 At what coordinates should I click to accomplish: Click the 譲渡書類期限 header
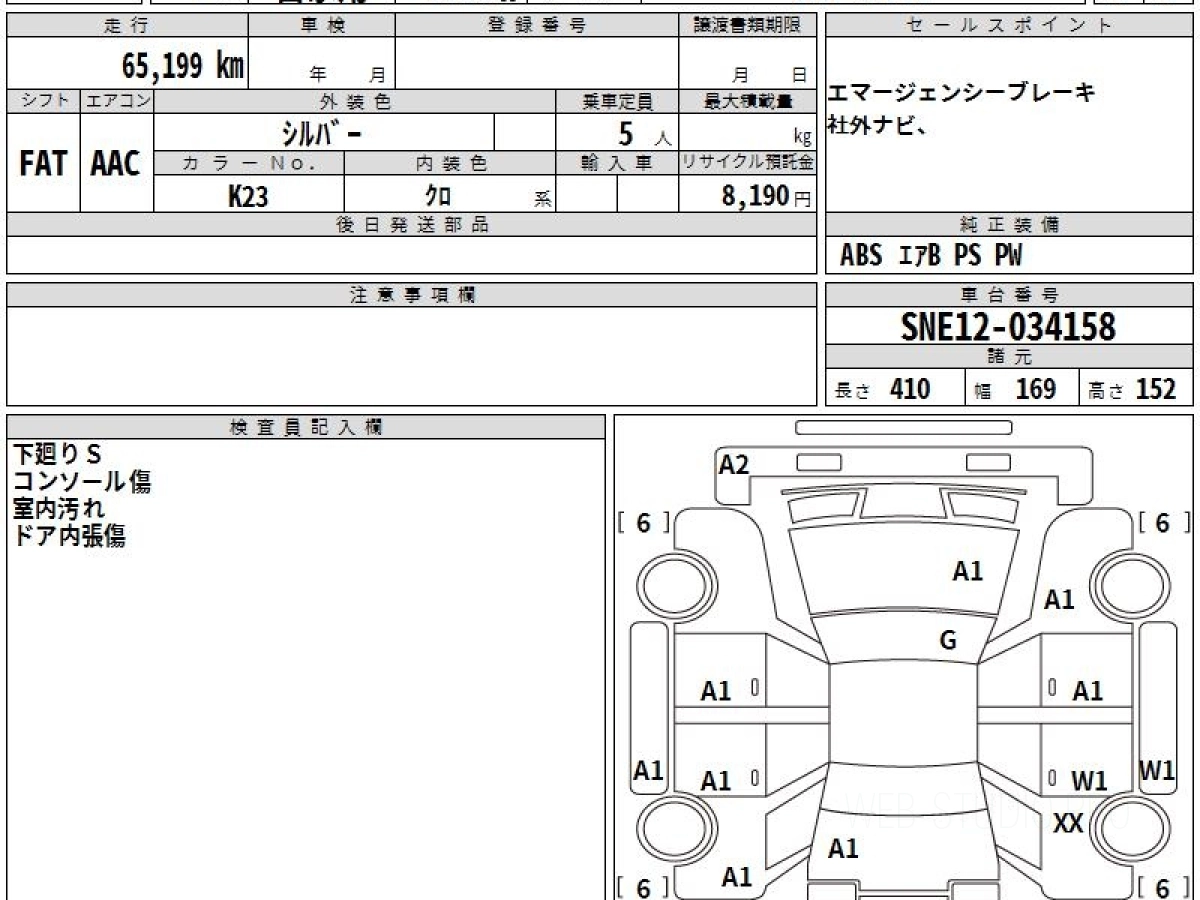pyautogui.click(x=748, y=26)
